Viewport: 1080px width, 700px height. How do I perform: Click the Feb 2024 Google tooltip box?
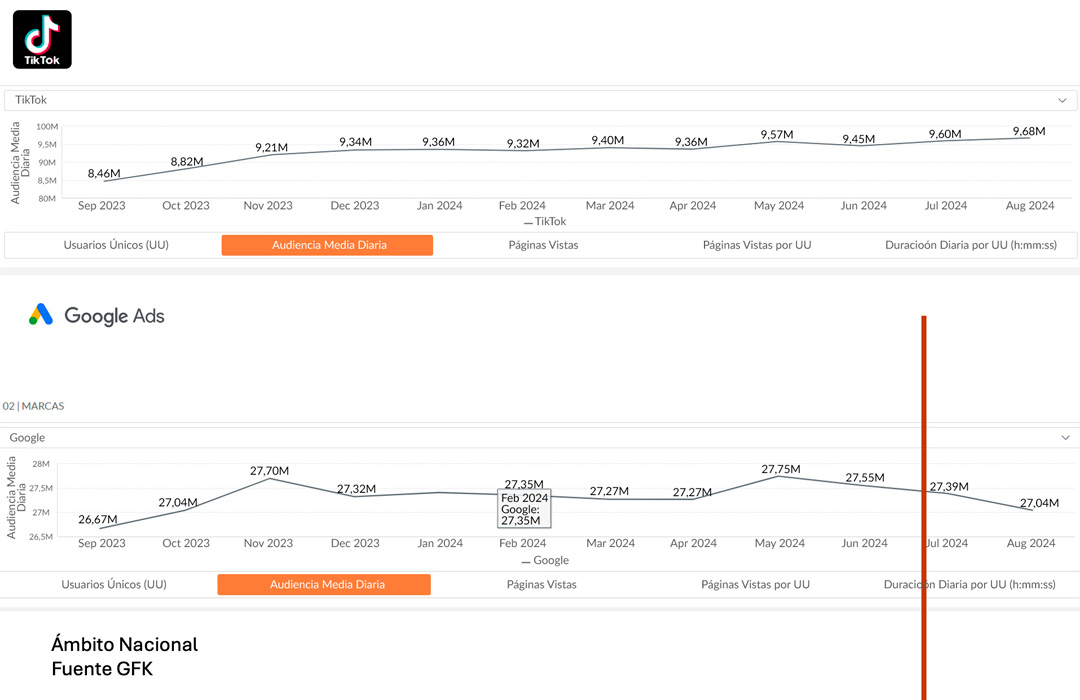coord(524,508)
